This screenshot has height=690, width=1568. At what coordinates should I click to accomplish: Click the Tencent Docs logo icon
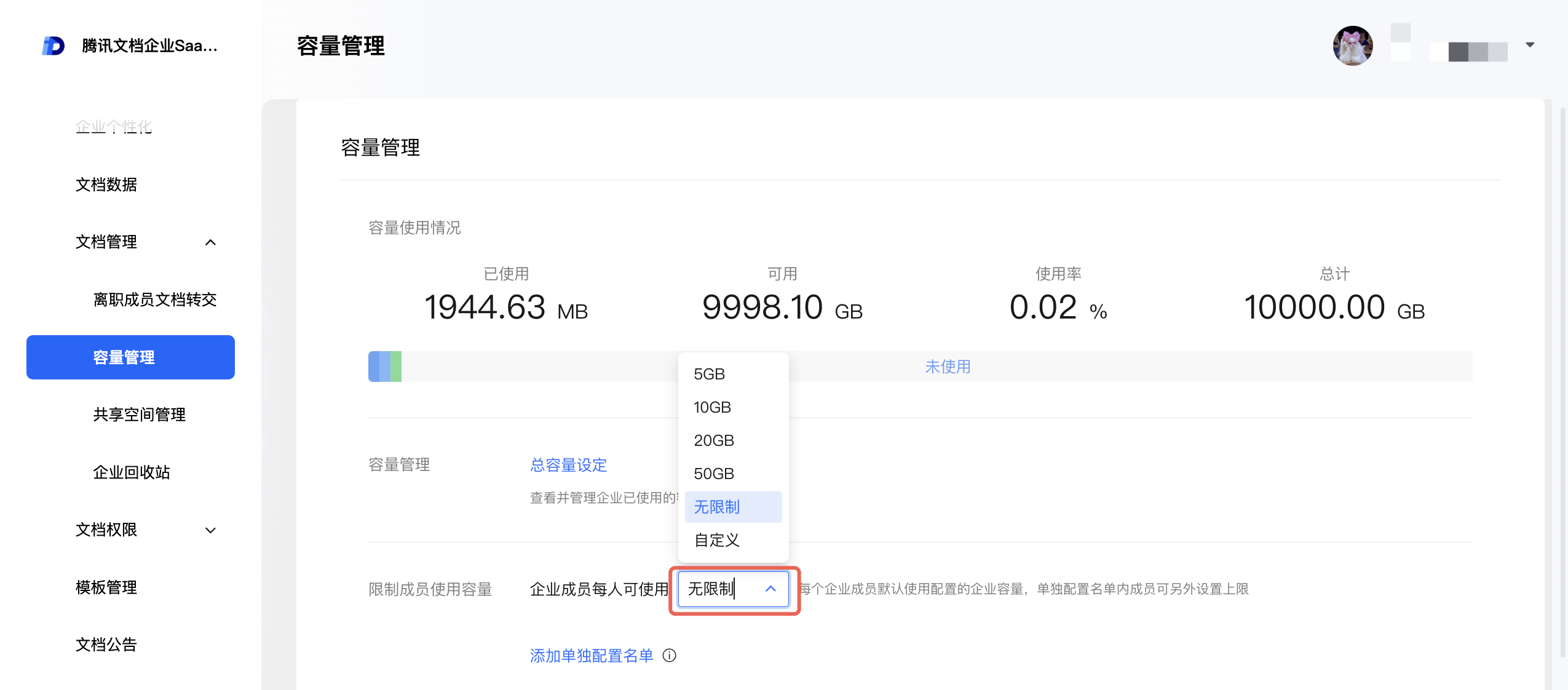(x=53, y=46)
